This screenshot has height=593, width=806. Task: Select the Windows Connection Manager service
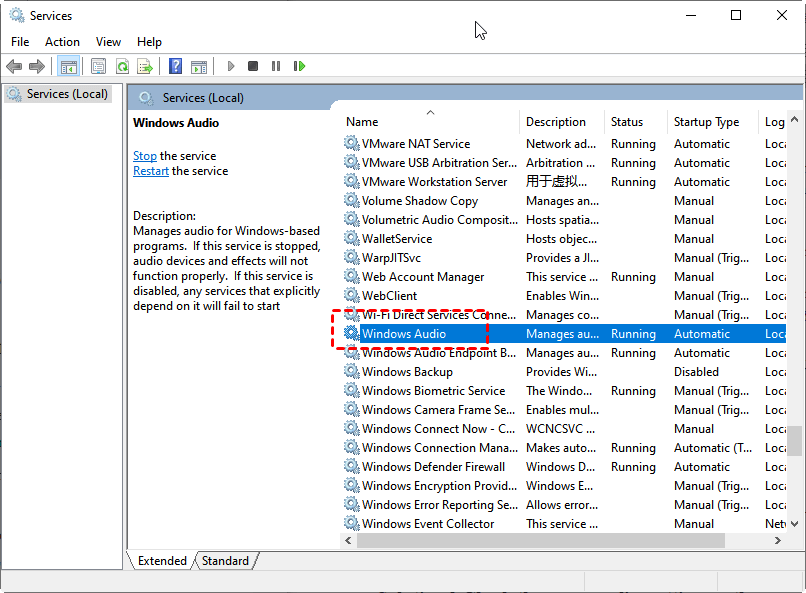[563, 448]
